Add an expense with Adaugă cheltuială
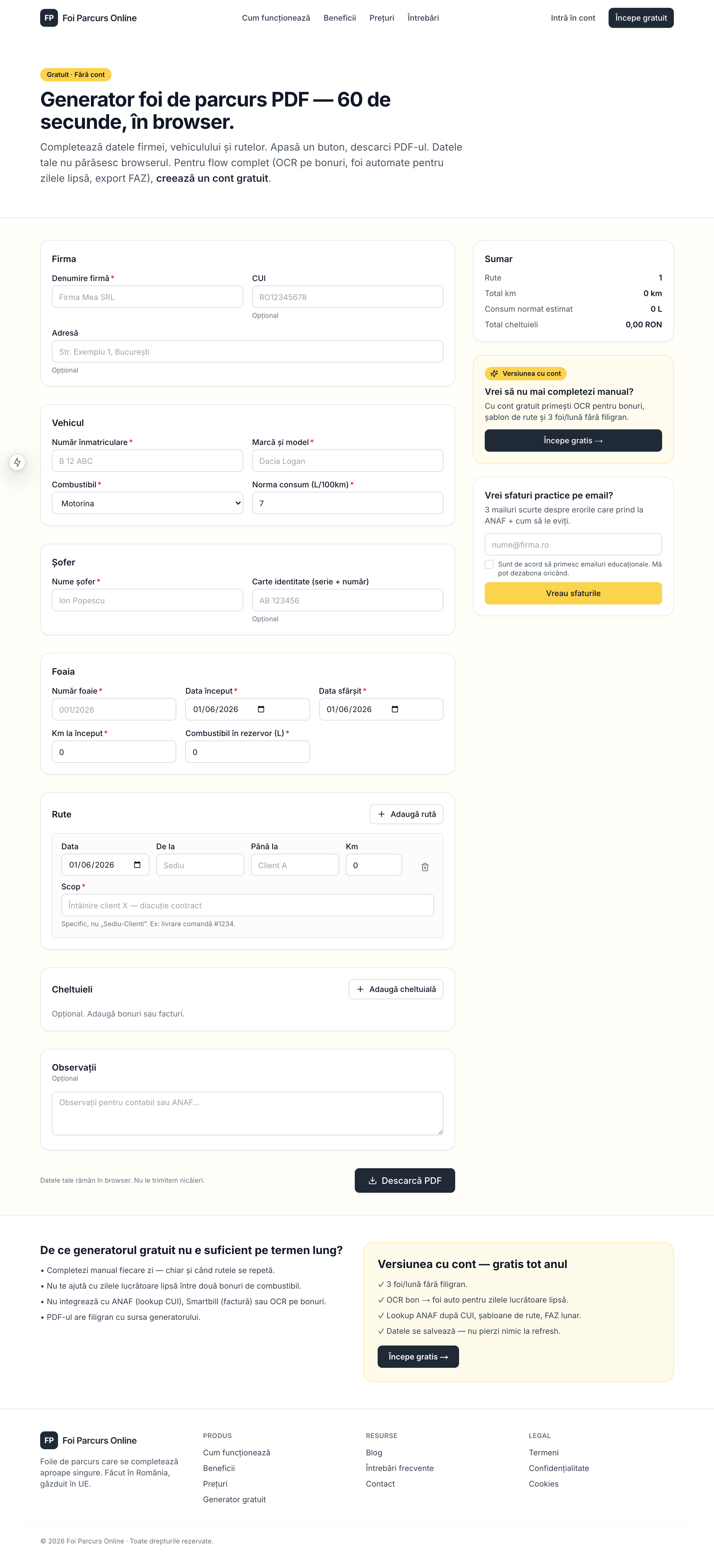Viewport: 714px width, 1568px height. [396, 989]
